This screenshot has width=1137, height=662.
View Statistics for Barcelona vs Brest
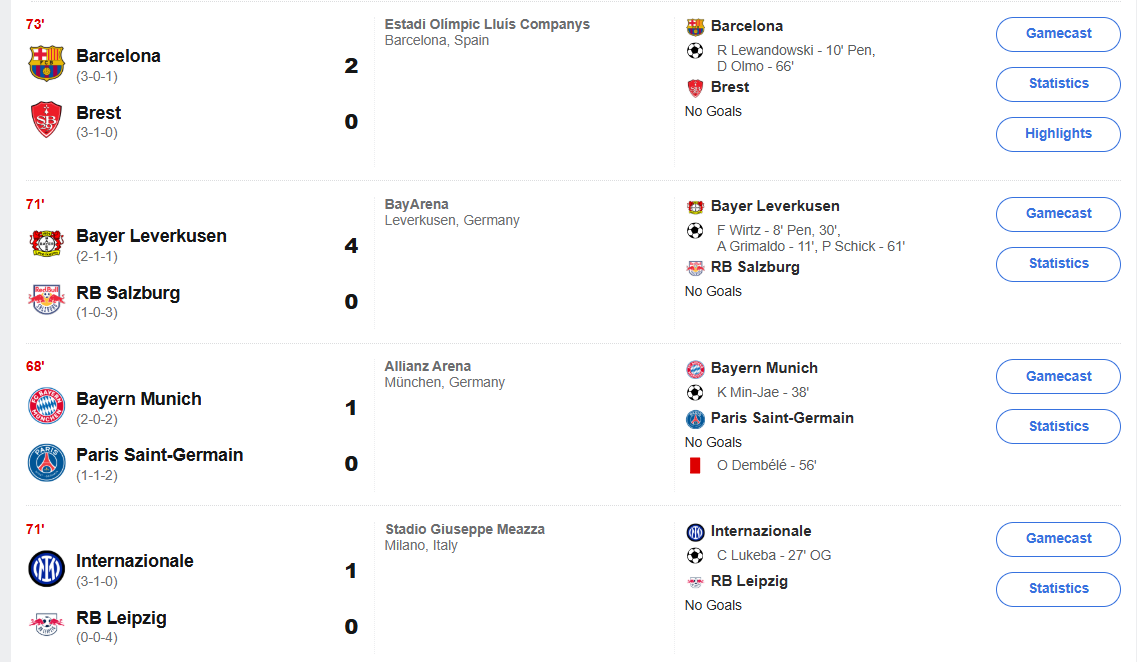click(x=1058, y=84)
